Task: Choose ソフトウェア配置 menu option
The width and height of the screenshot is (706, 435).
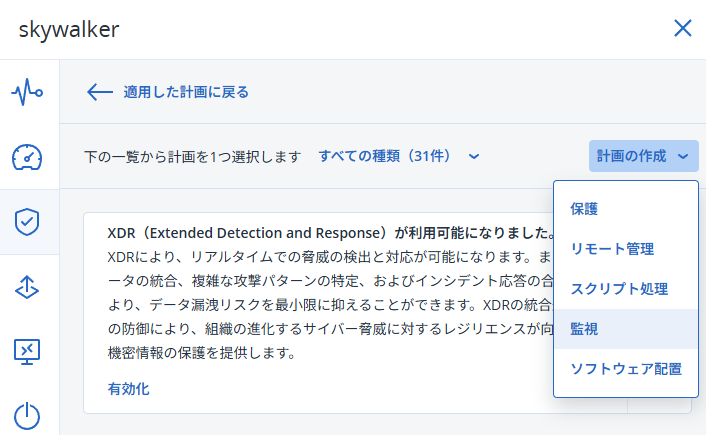Action: click(626, 369)
